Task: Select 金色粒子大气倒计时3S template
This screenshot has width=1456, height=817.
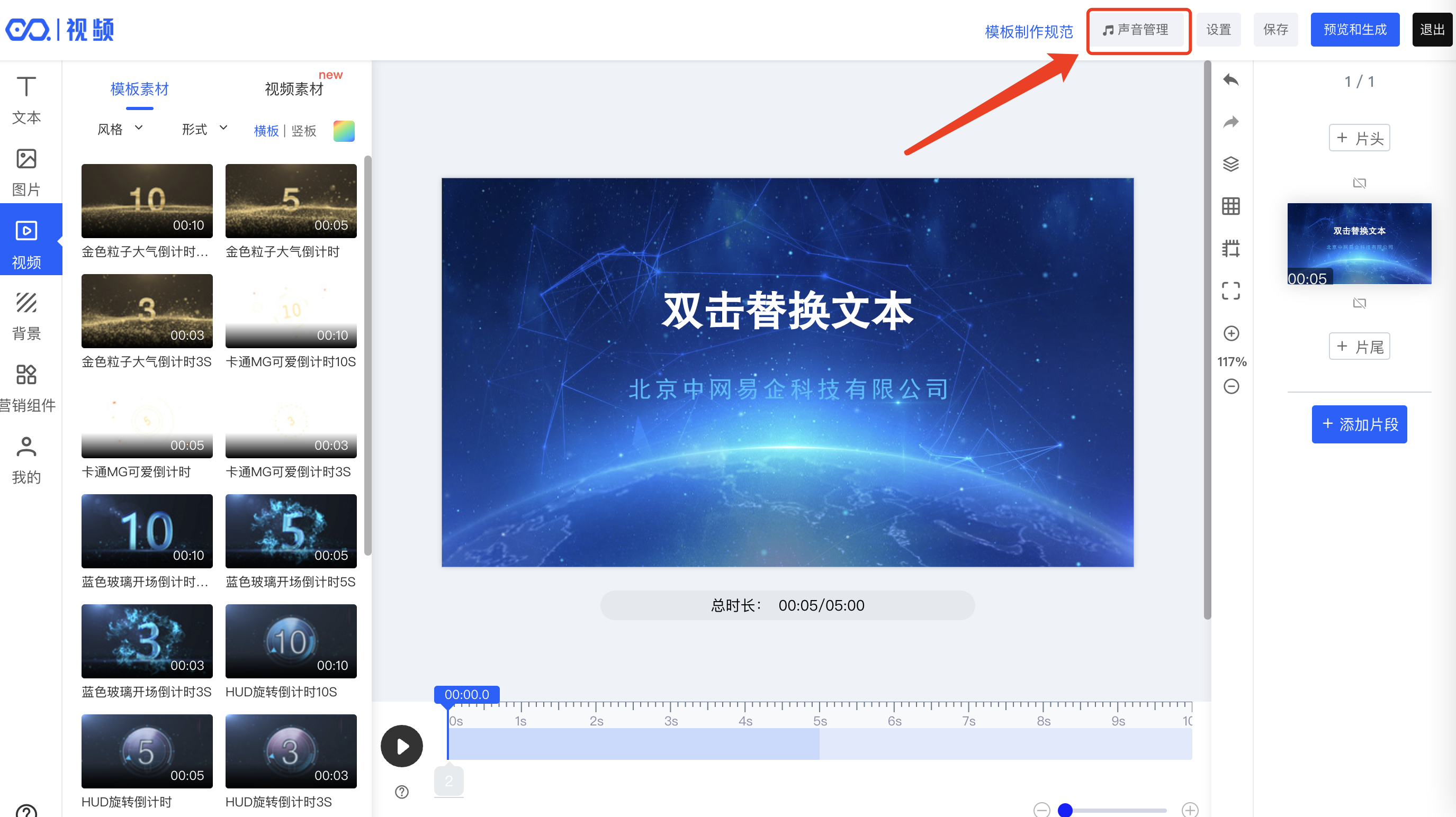Action: tap(147, 311)
